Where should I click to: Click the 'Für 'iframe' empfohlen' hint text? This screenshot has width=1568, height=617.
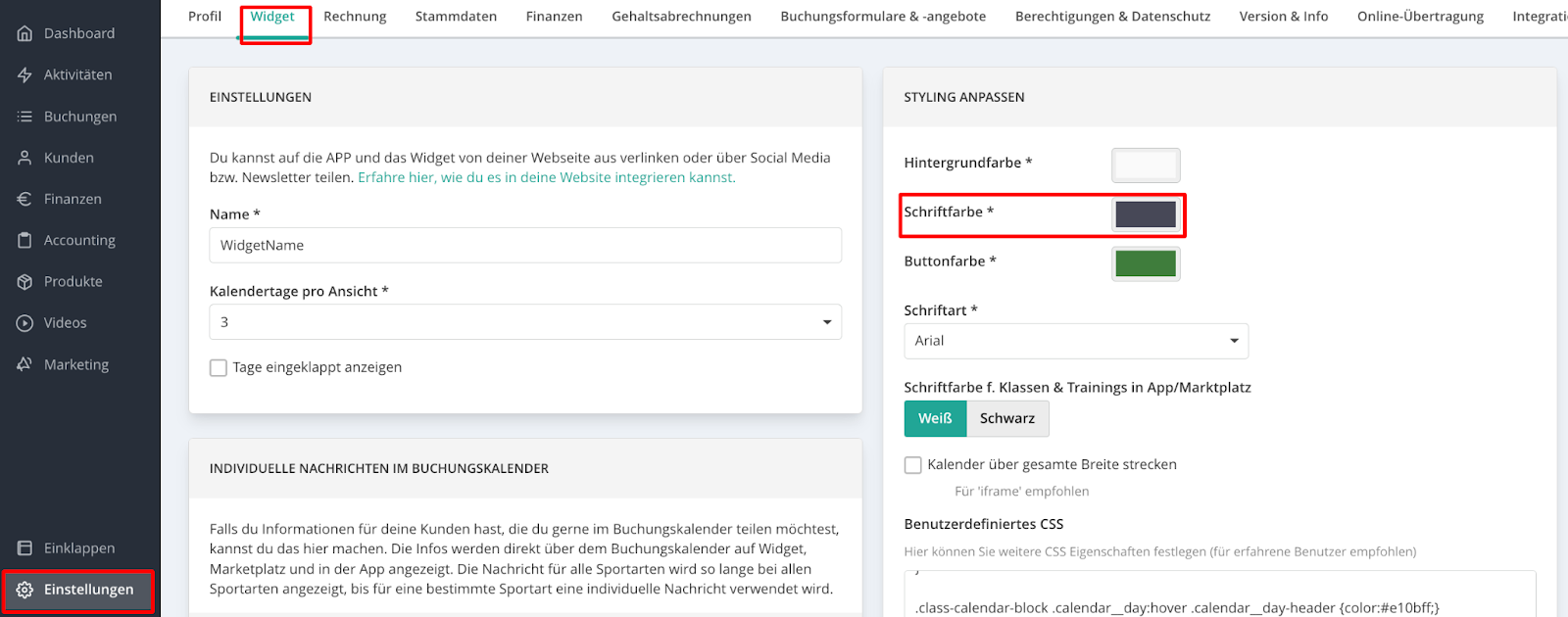(x=1022, y=492)
